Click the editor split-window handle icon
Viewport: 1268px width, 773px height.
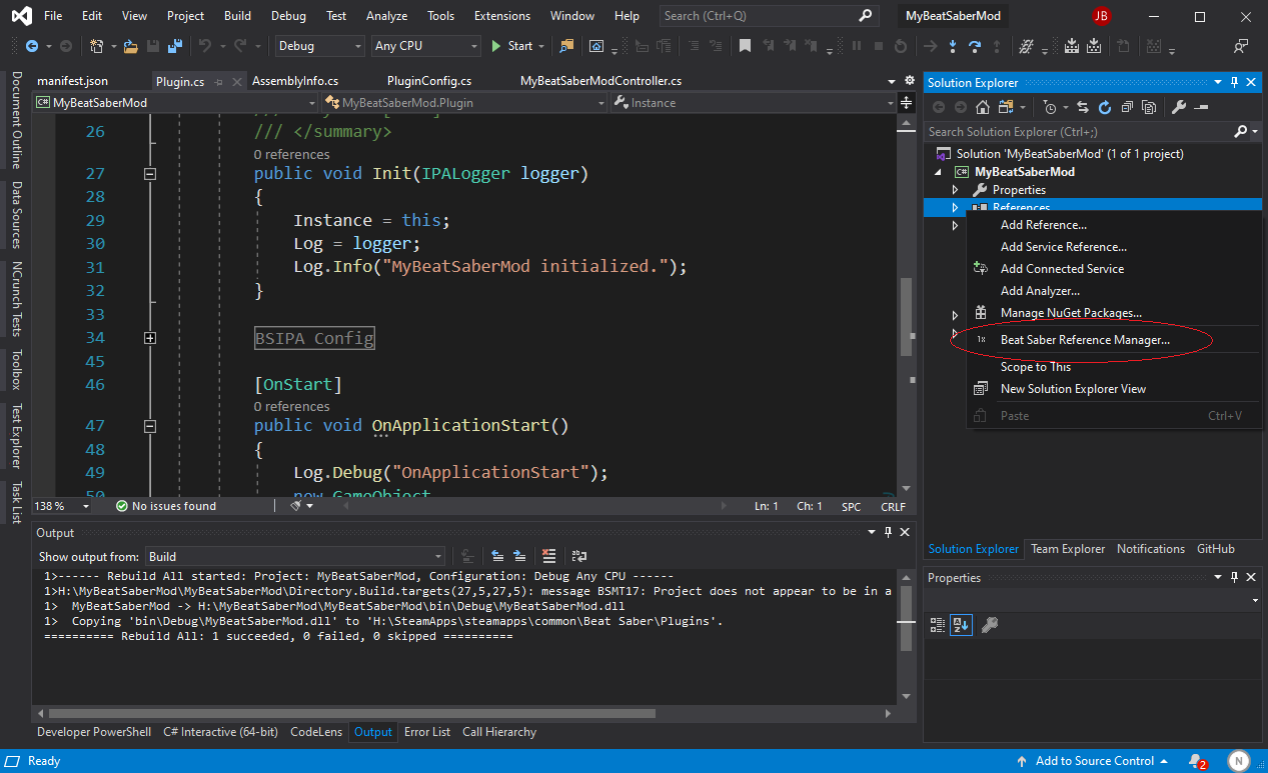click(x=906, y=103)
